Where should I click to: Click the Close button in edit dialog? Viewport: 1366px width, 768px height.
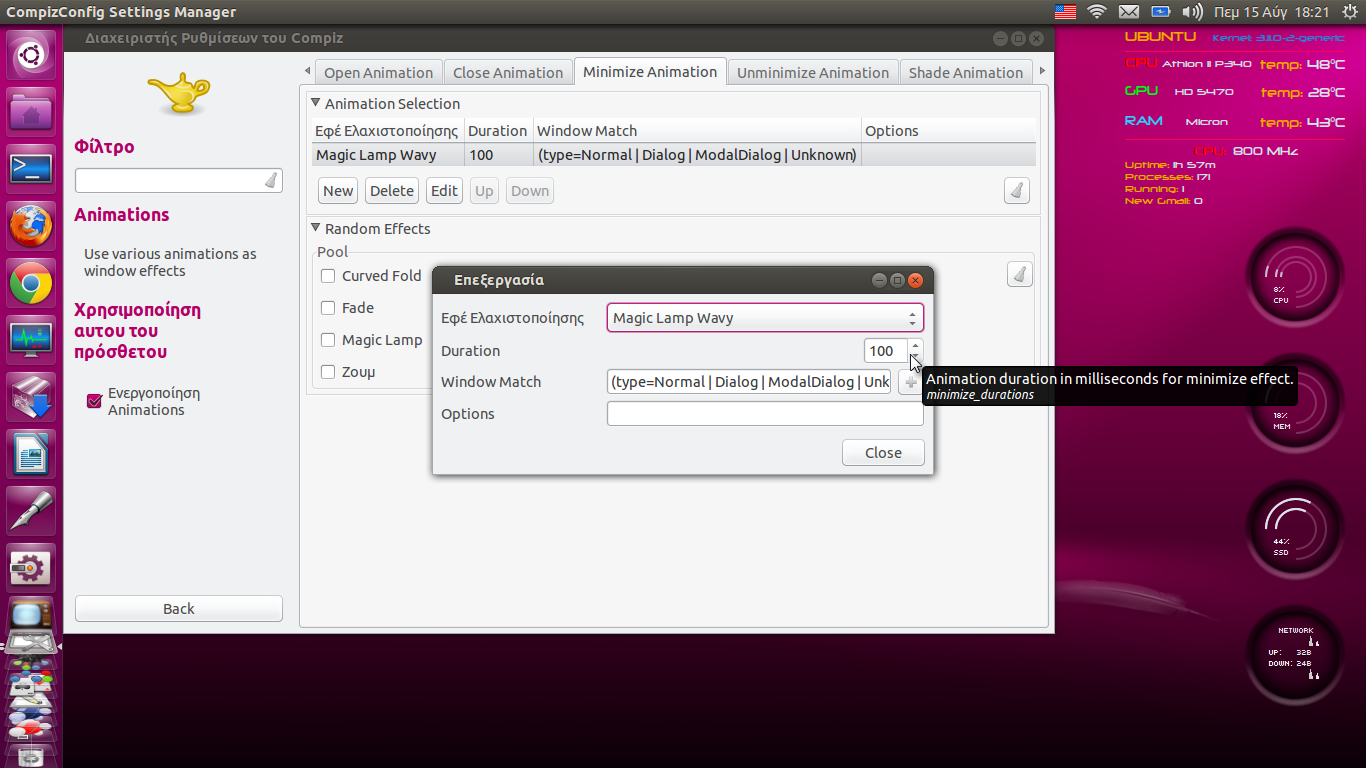883,453
